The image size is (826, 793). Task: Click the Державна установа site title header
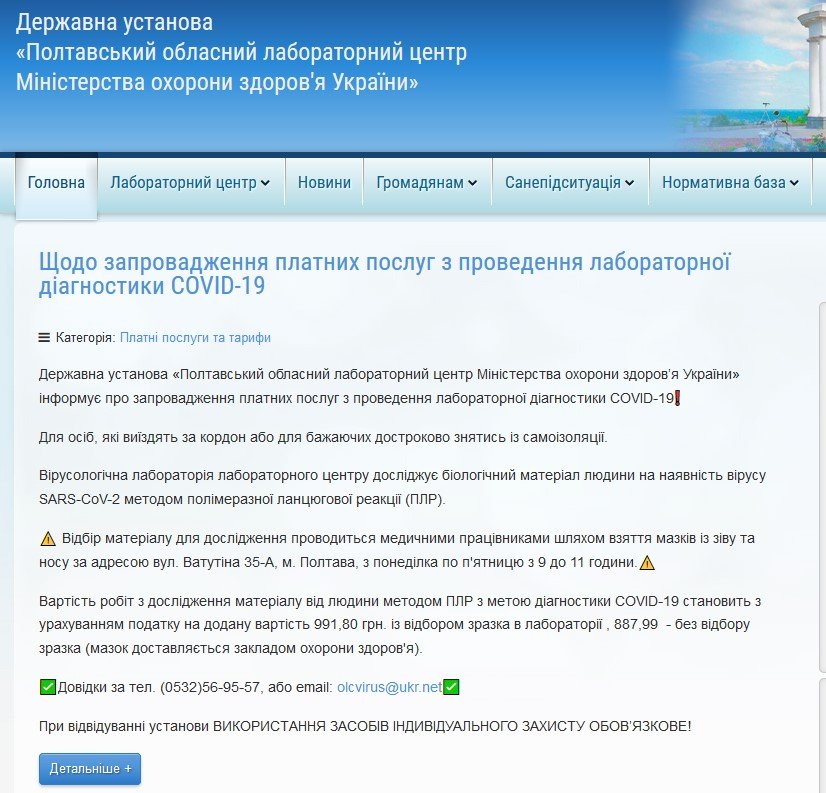click(240, 52)
